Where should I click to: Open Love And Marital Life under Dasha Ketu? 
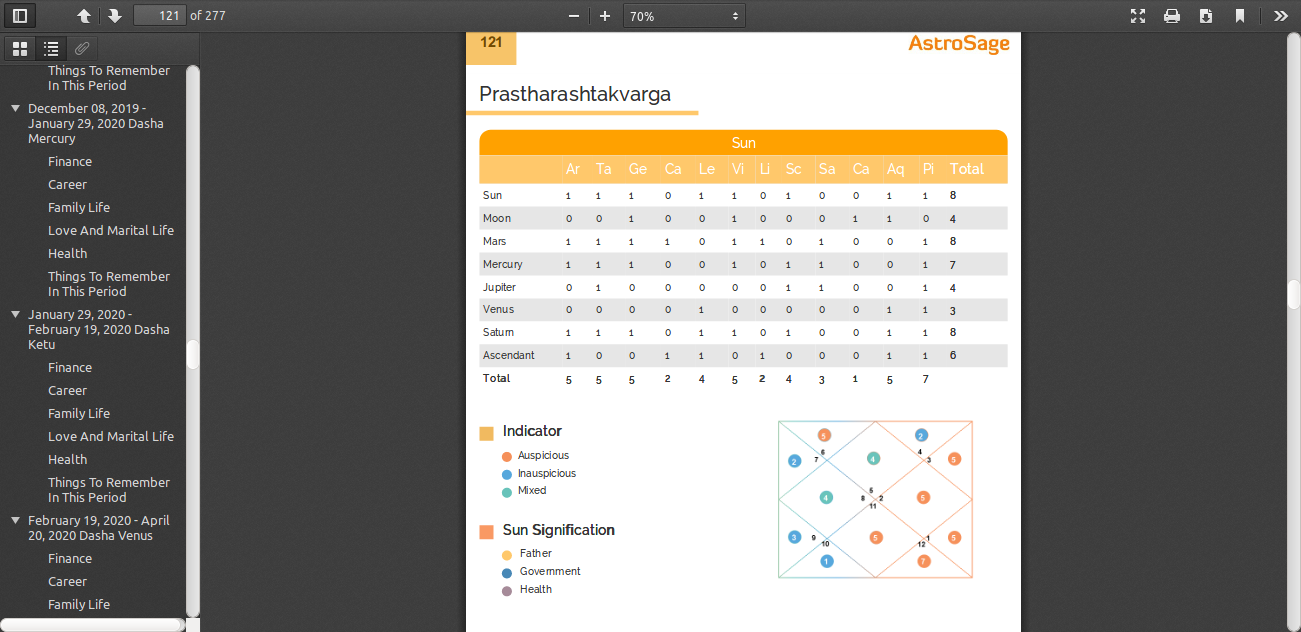pos(111,436)
